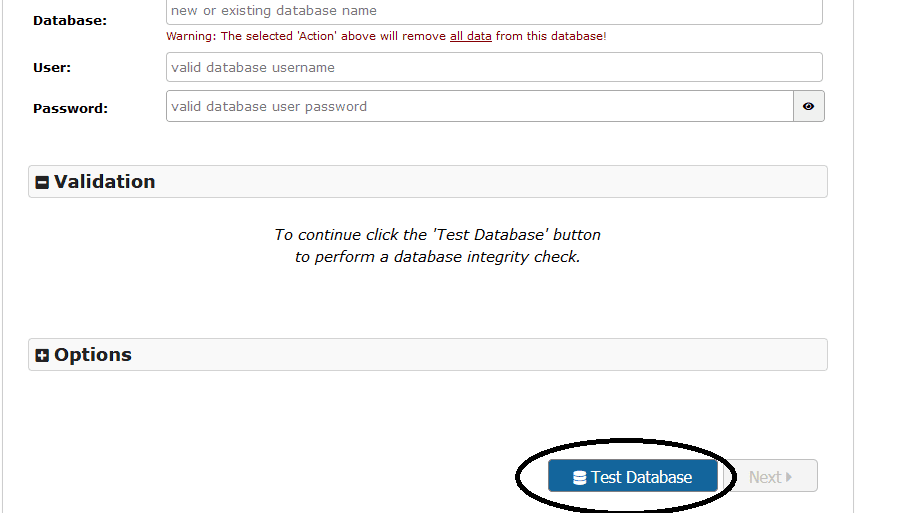The height and width of the screenshot is (513, 901).
Task: Focus the database name input field
Action: coord(494,11)
